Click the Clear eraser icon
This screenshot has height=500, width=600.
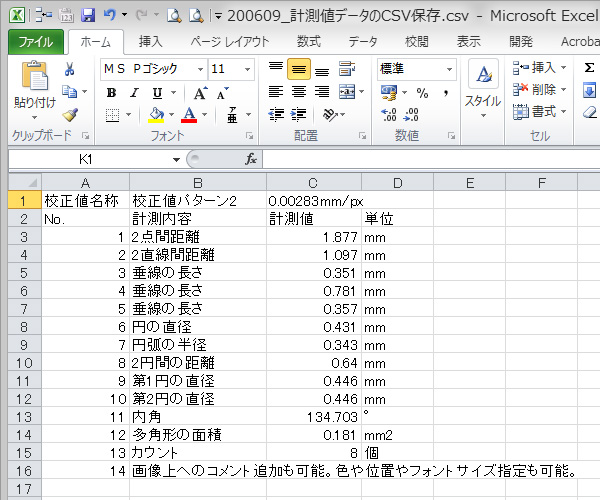[590, 112]
